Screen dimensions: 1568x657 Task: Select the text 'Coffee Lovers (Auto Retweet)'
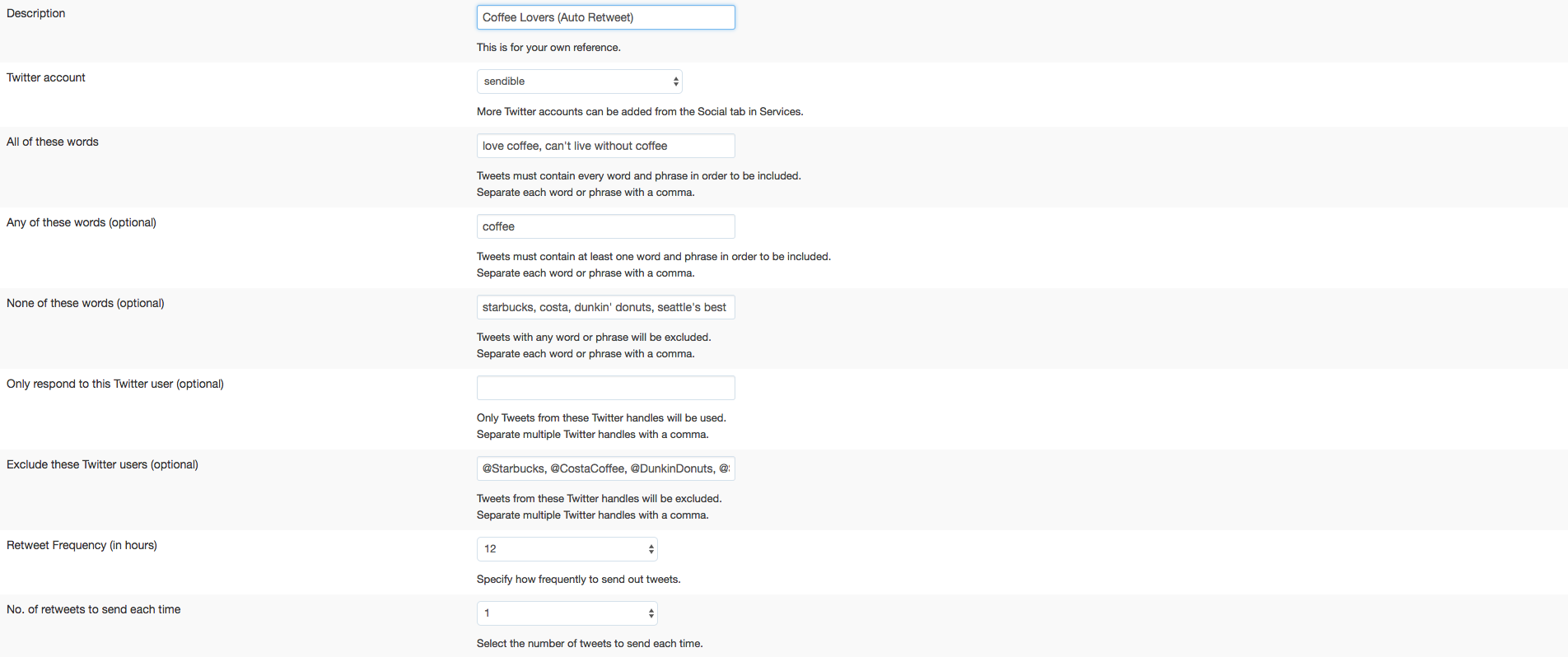[558, 16]
